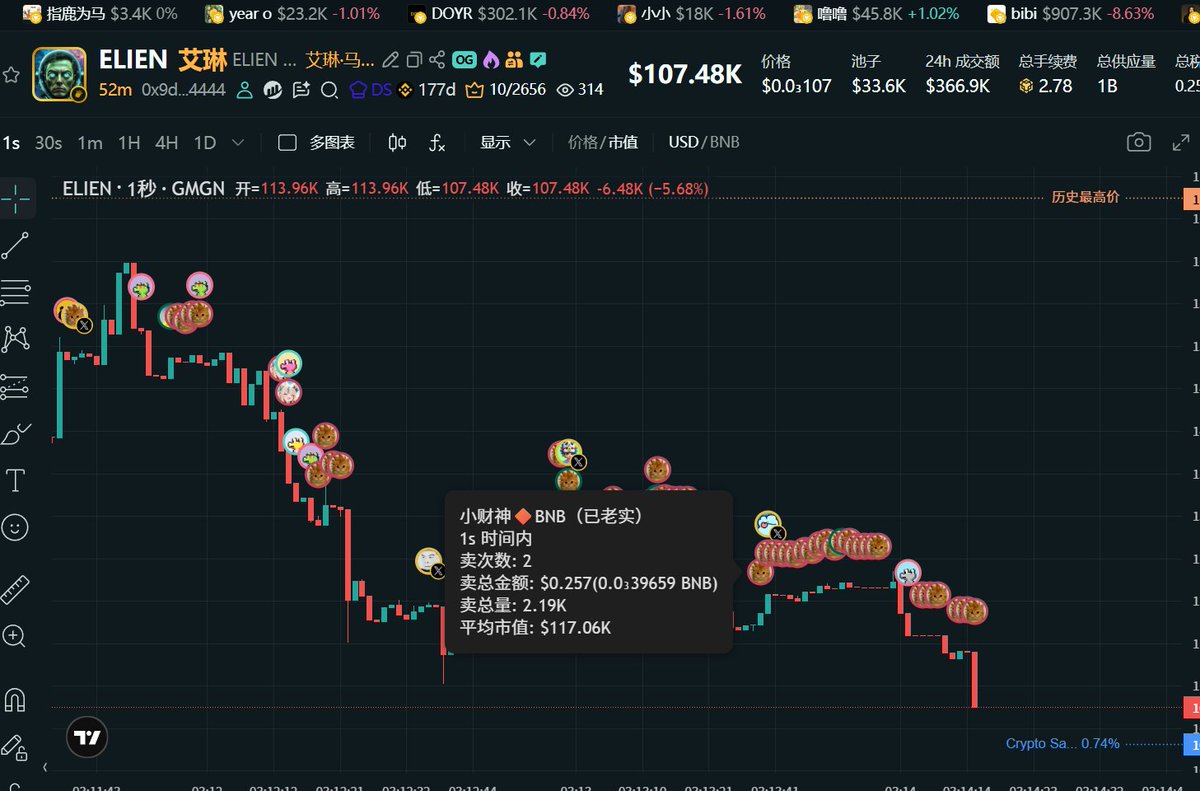The width and height of the screenshot is (1200, 791).
Task: Click the 177d Binance age badge
Action: (x=427, y=90)
